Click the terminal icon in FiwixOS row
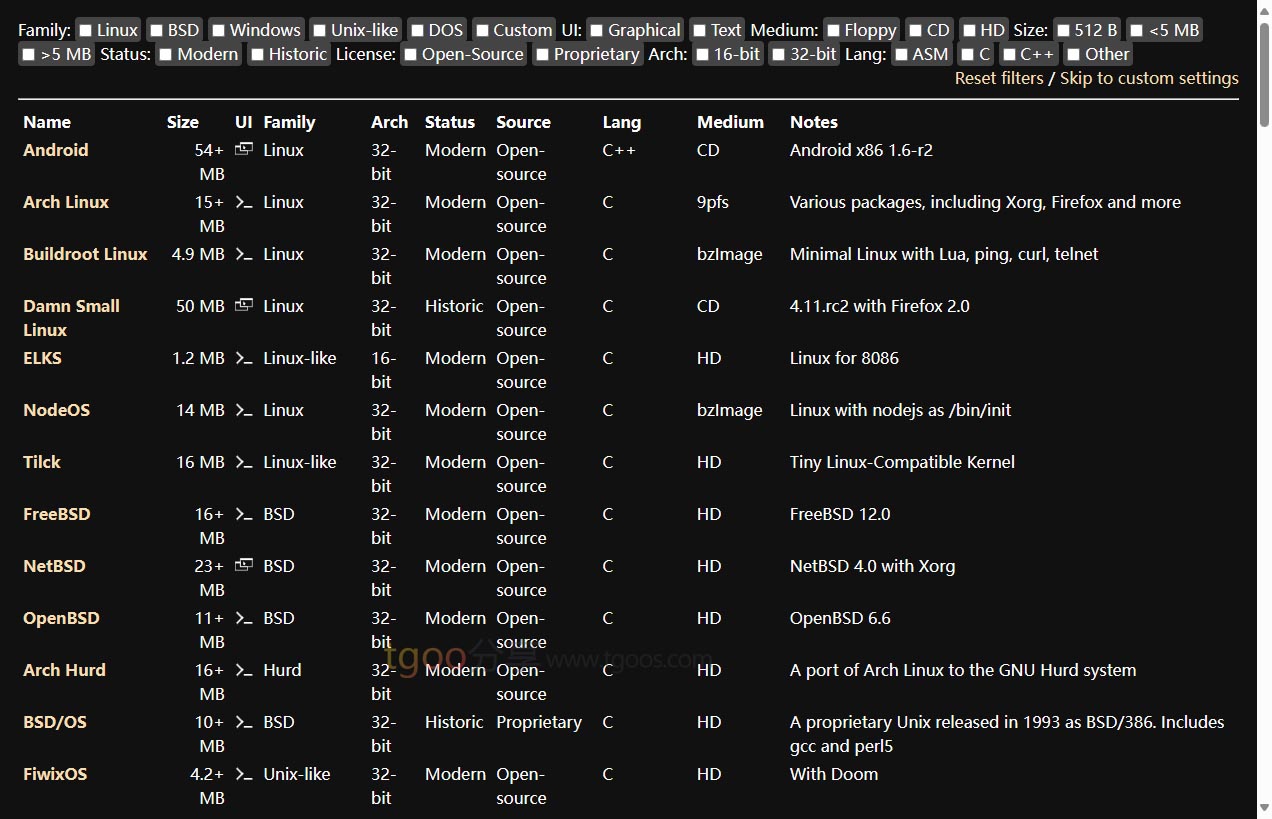 click(x=243, y=774)
